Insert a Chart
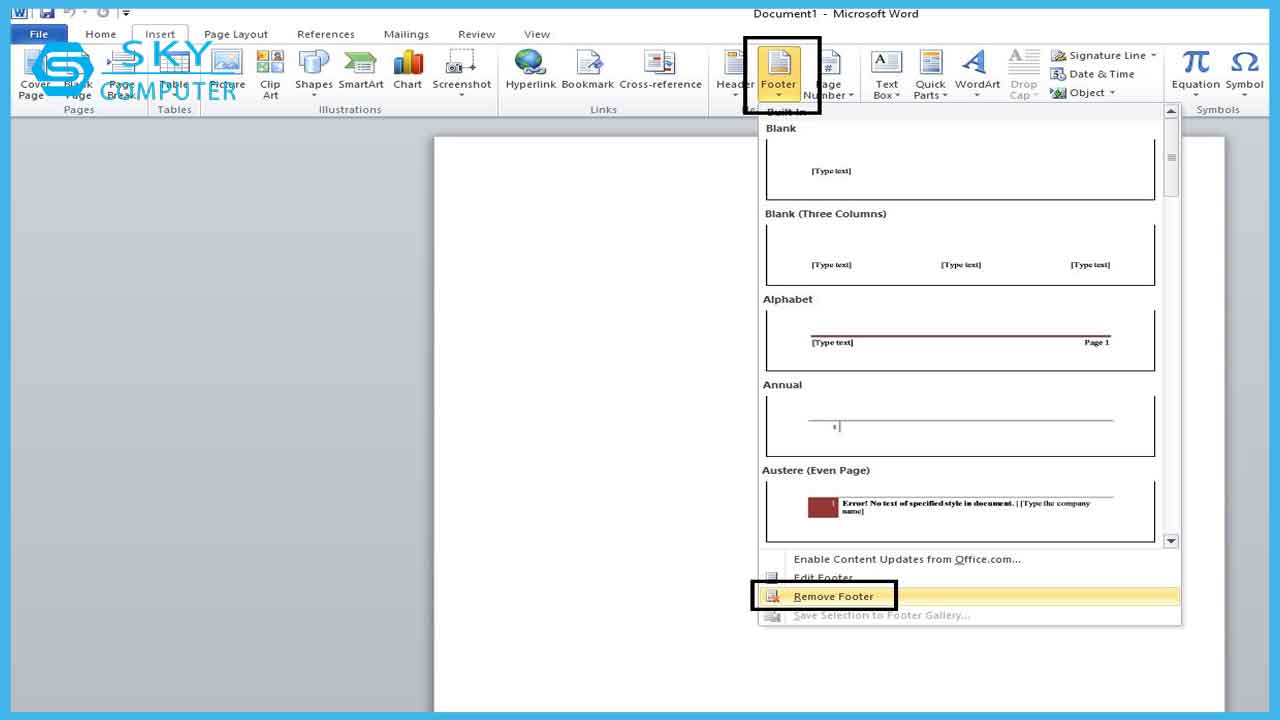 point(407,70)
